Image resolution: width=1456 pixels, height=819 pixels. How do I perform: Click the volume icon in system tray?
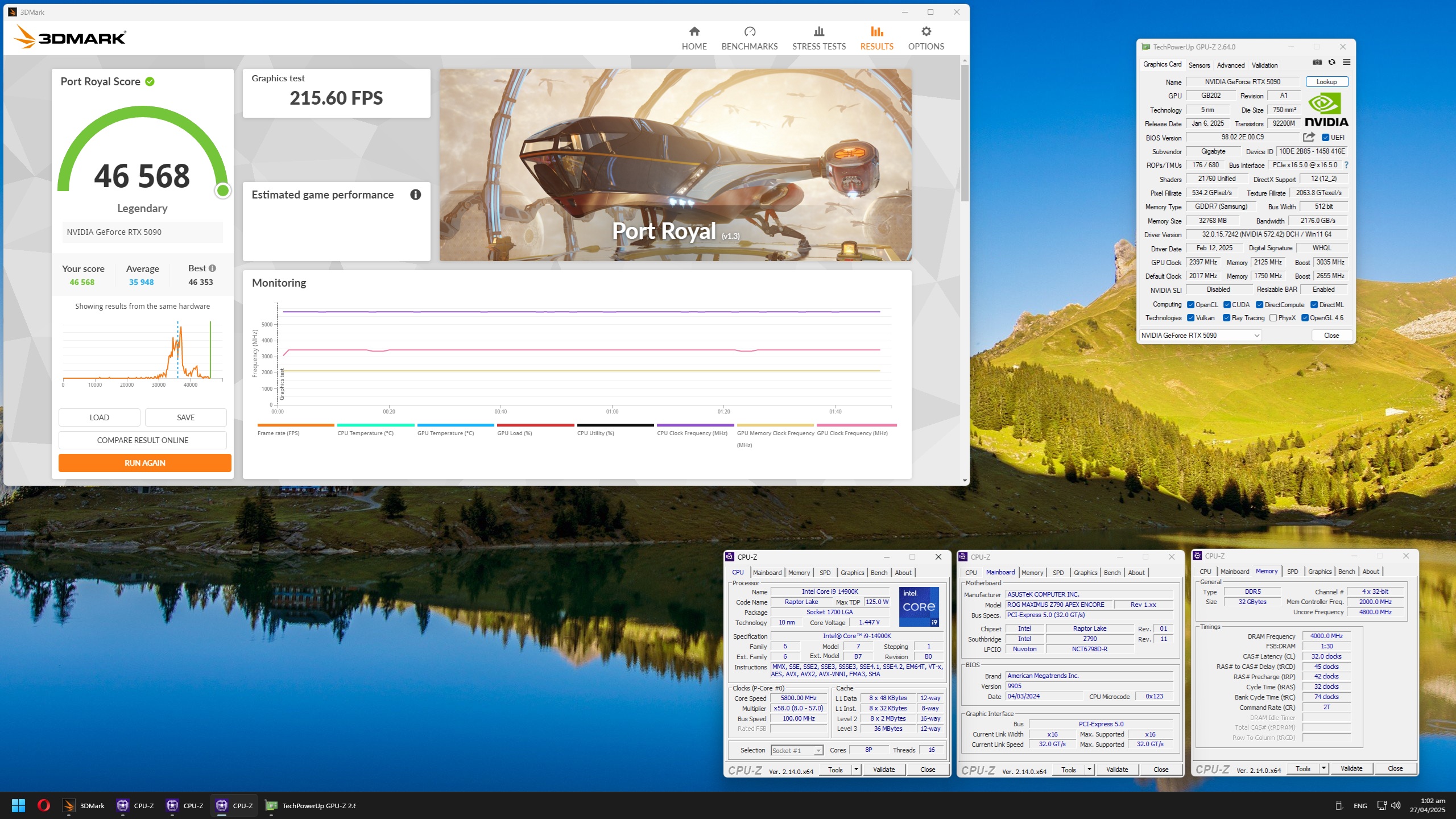(1396, 805)
